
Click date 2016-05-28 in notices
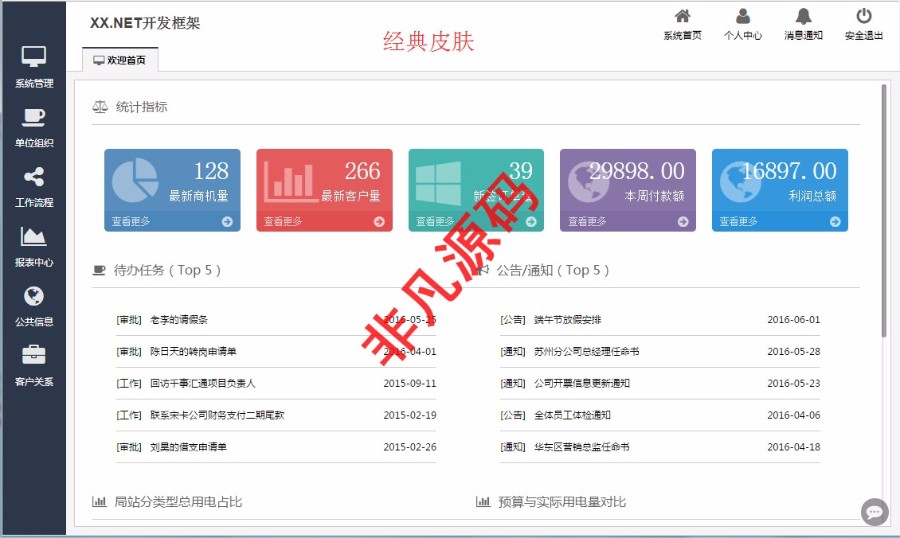coord(794,351)
